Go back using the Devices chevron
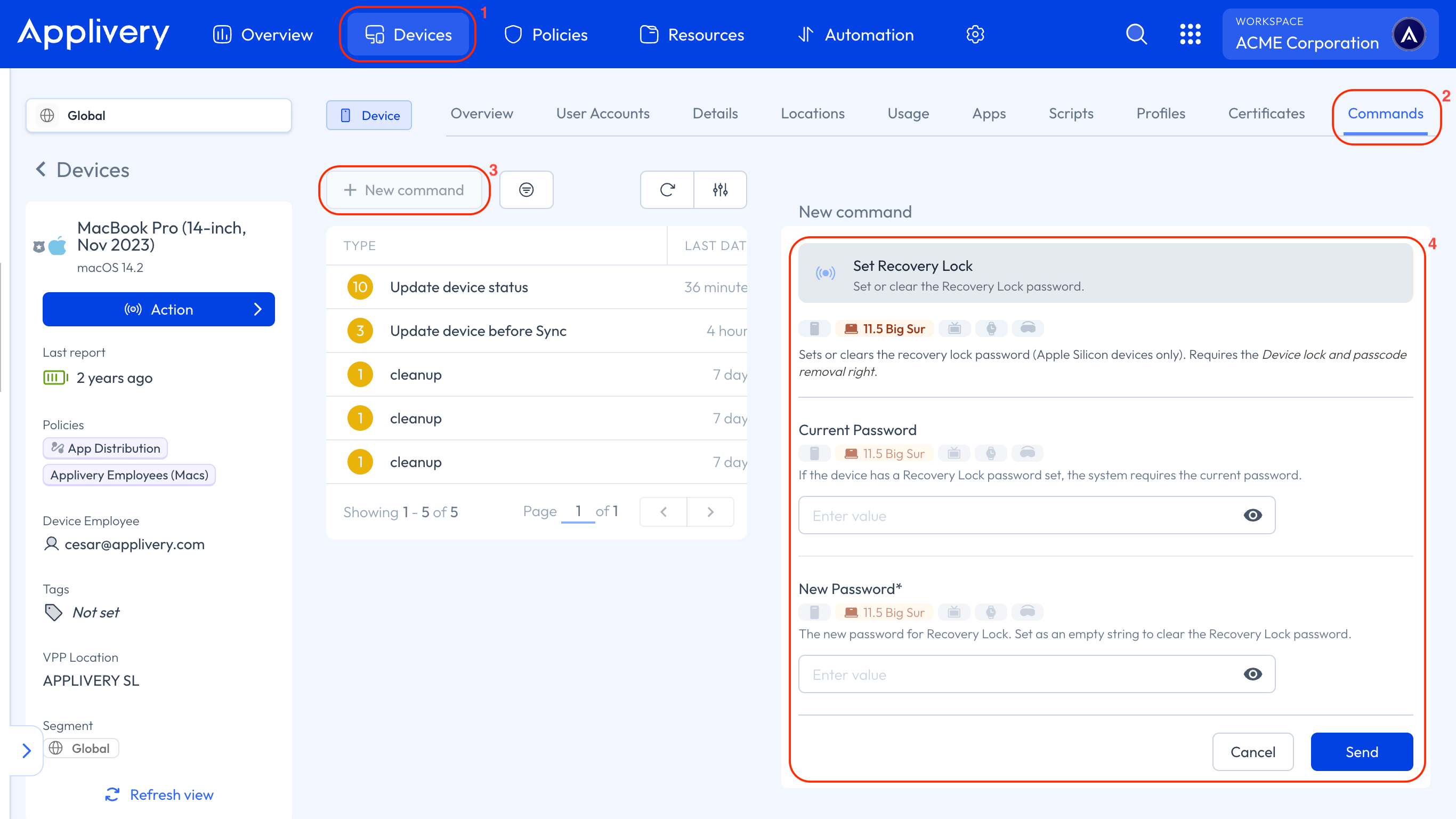1456x819 pixels. point(41,169)
